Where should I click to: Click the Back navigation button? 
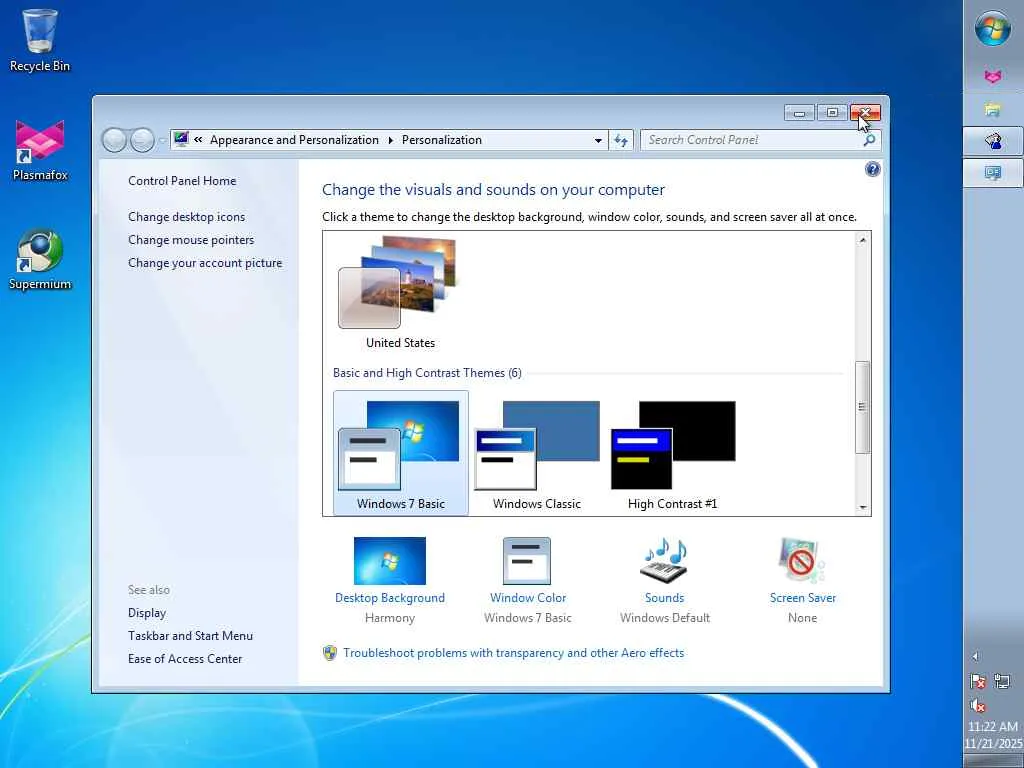(114, 140)
